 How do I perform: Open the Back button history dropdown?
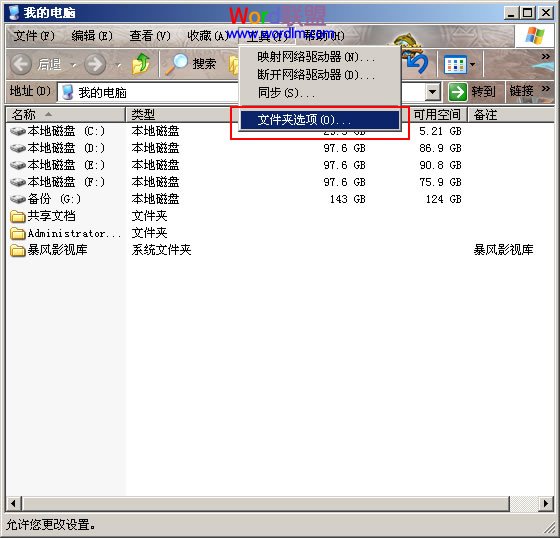click(x=74, y=65)
